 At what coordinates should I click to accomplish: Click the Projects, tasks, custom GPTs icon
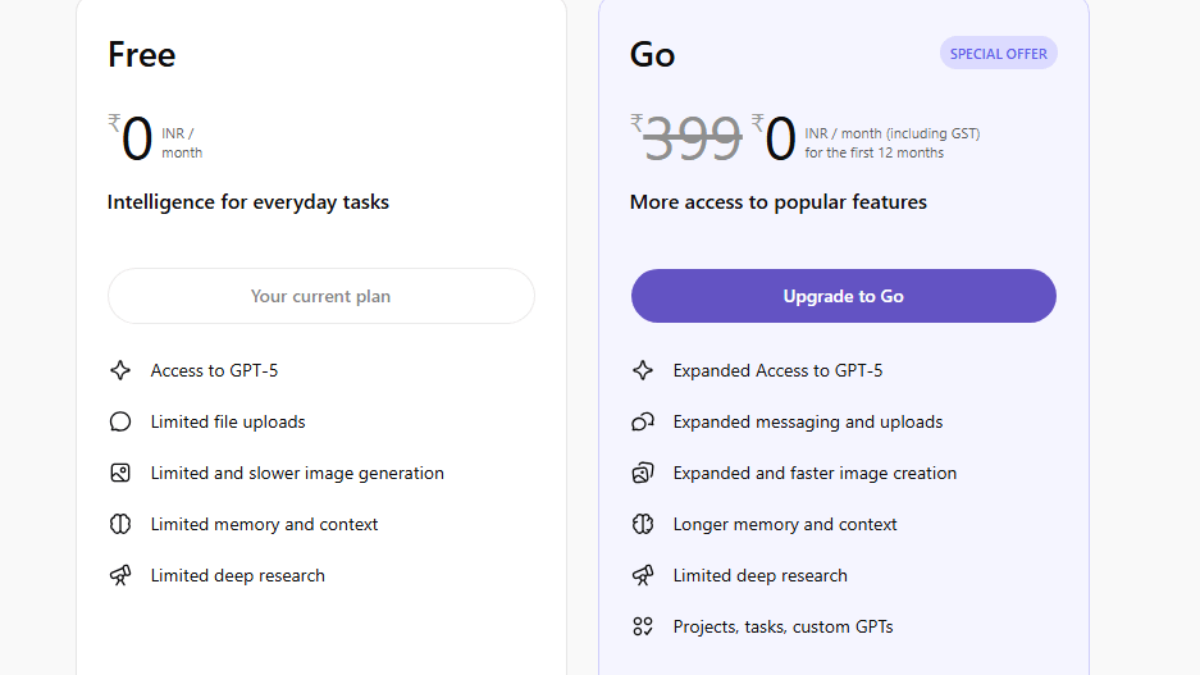point(642,627)
